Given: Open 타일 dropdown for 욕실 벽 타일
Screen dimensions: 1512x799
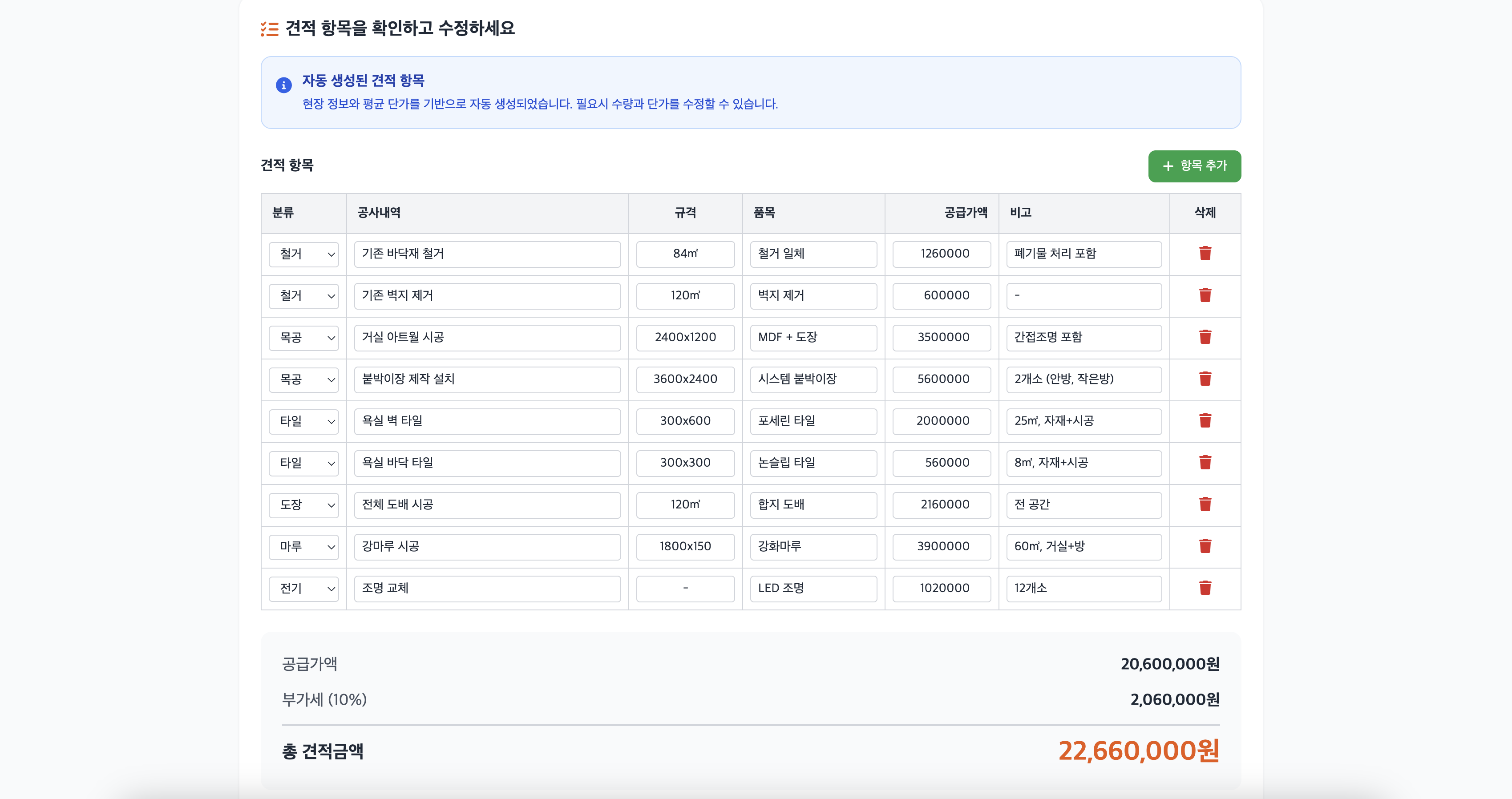Looking at the screenshot, I should click(x=303, y=421).
